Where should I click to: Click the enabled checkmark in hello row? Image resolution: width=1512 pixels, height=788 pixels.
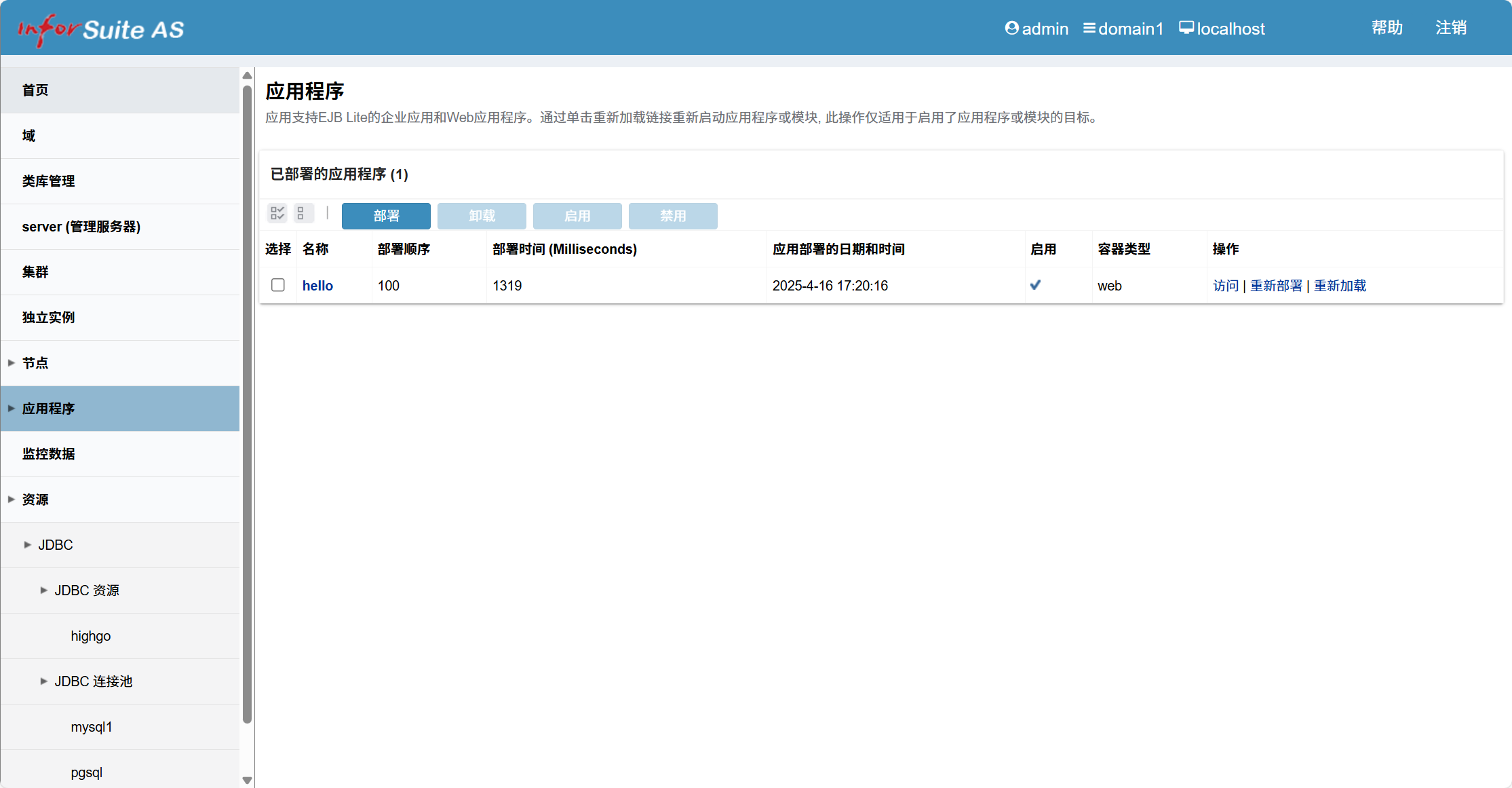[x=1035, y=285]
